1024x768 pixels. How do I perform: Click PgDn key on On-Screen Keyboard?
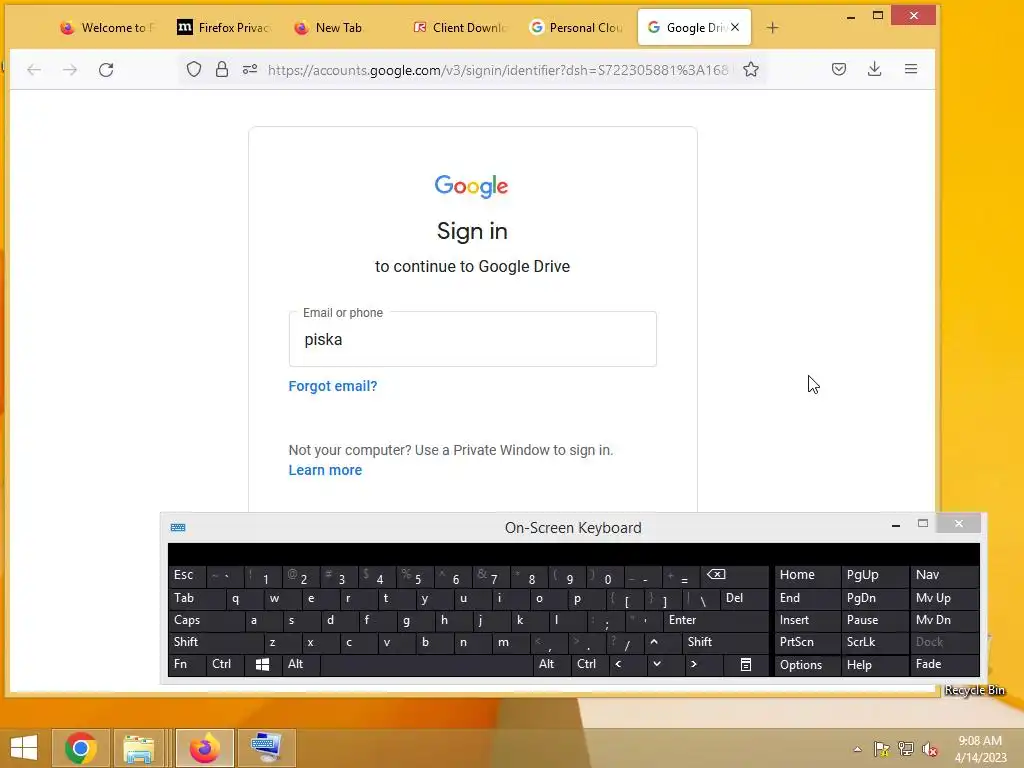coord(874,598)
